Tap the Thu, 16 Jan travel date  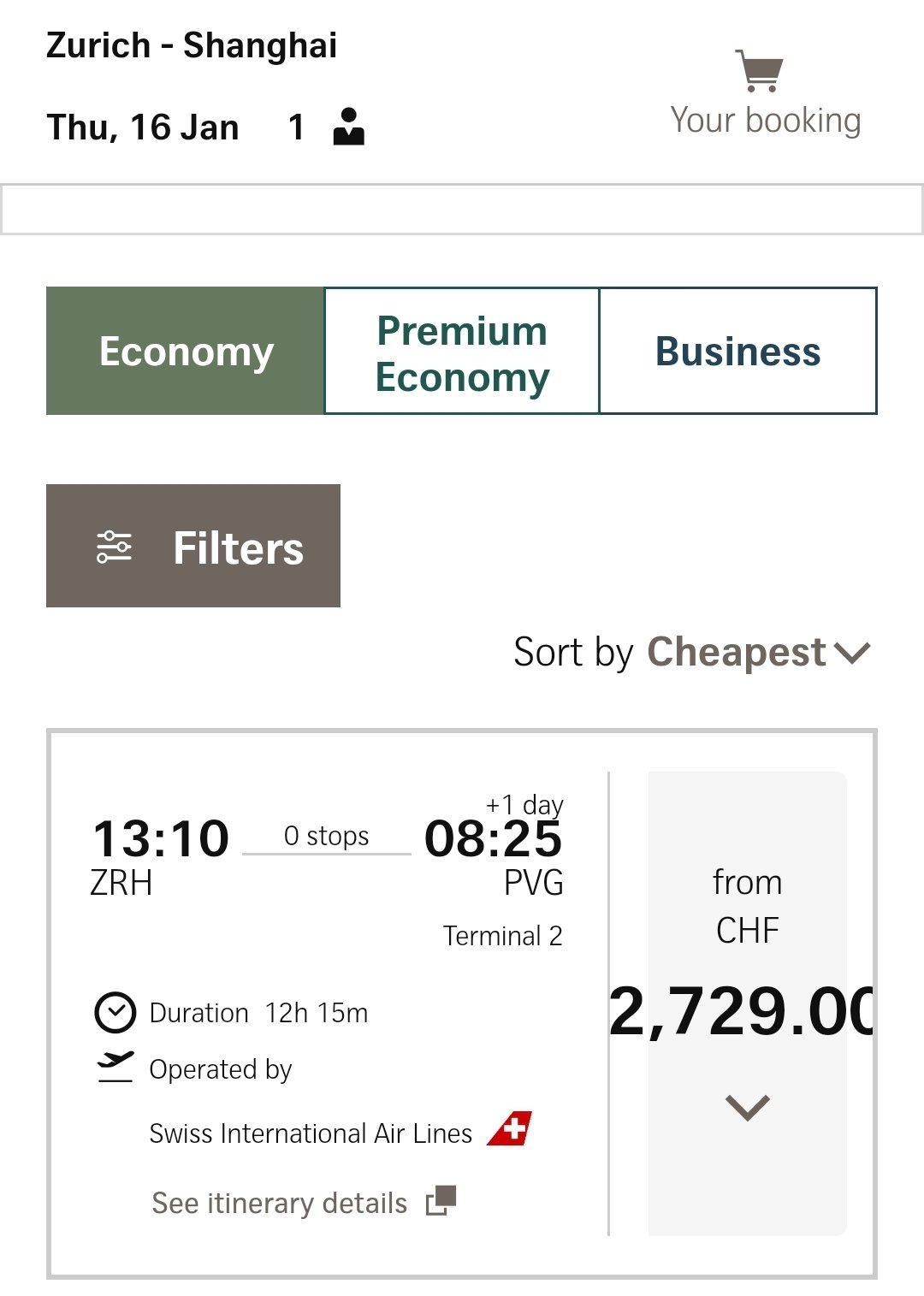click(143, 127)
